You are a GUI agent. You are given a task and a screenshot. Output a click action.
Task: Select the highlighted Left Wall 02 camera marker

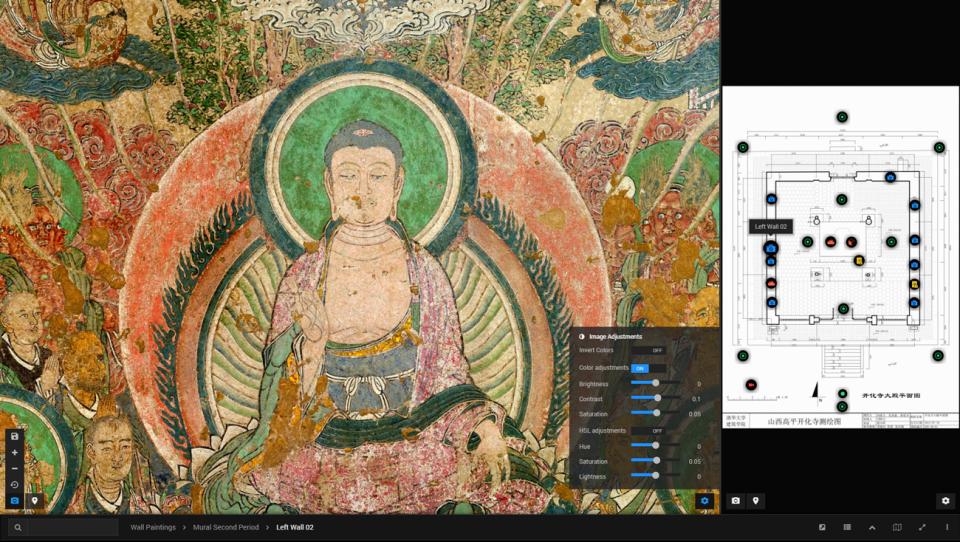click(771, 248)
